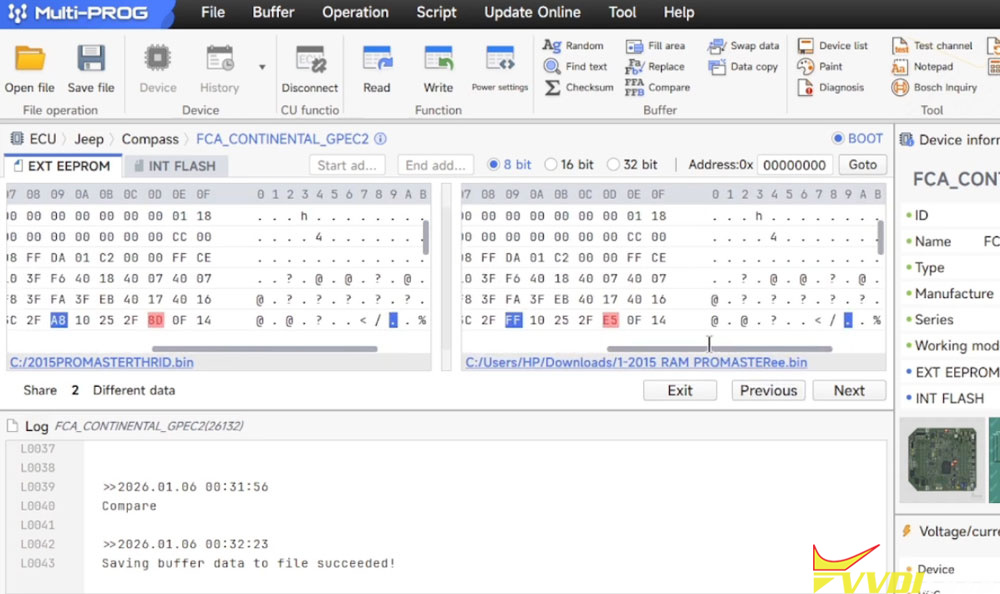This screenshot has height=594, width=1000.
Task: Click the Open file icon
Action: click(x=30, y=60)
